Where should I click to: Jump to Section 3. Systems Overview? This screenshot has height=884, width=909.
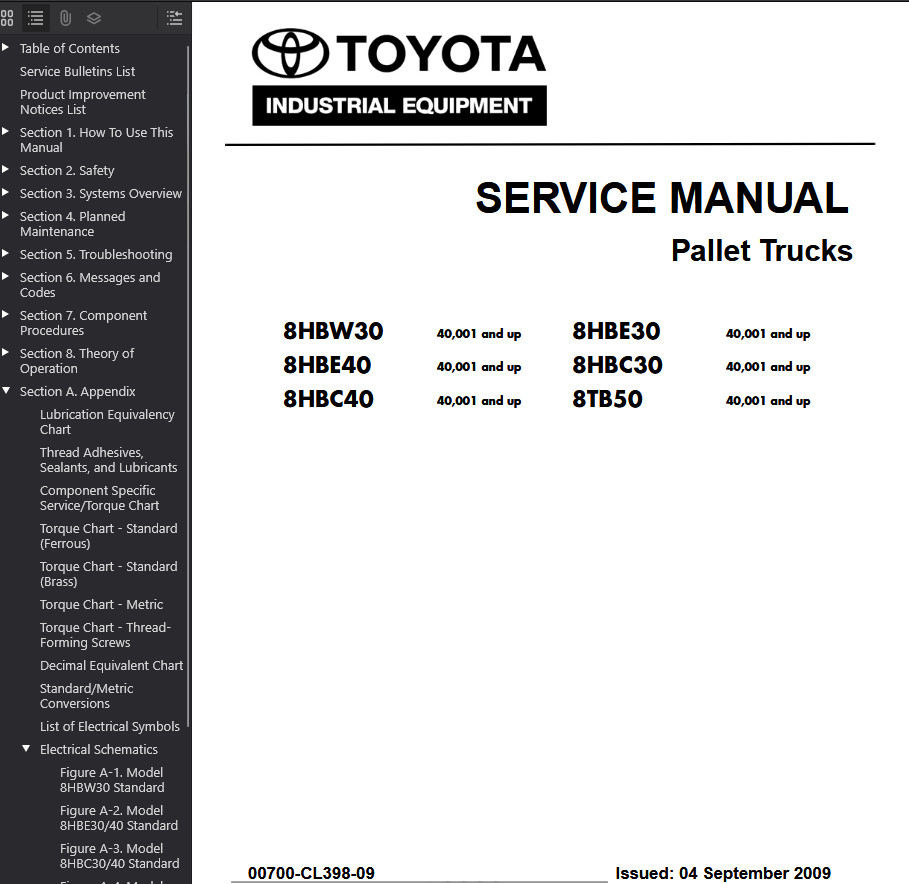(100, 193)
